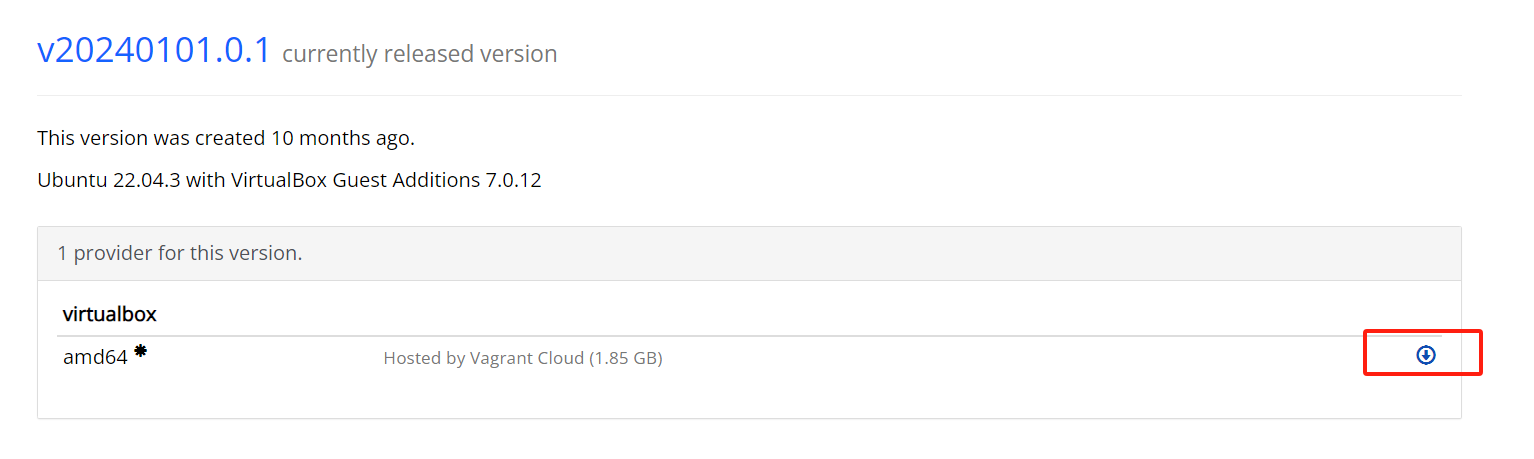The height and width of the screenshot is (459, 1534).
Task: Download the amd64 virtualbox box
Action: click(x=1426, y=355)
